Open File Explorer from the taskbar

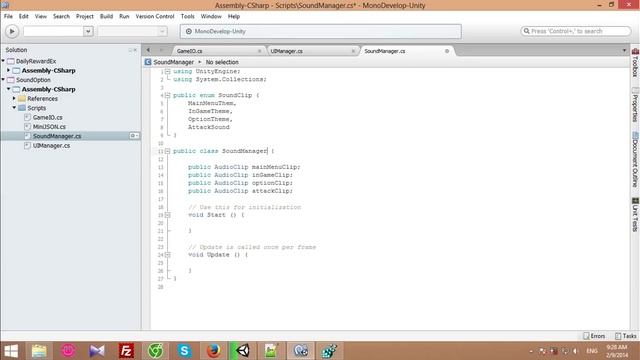(x=39, y=351)
